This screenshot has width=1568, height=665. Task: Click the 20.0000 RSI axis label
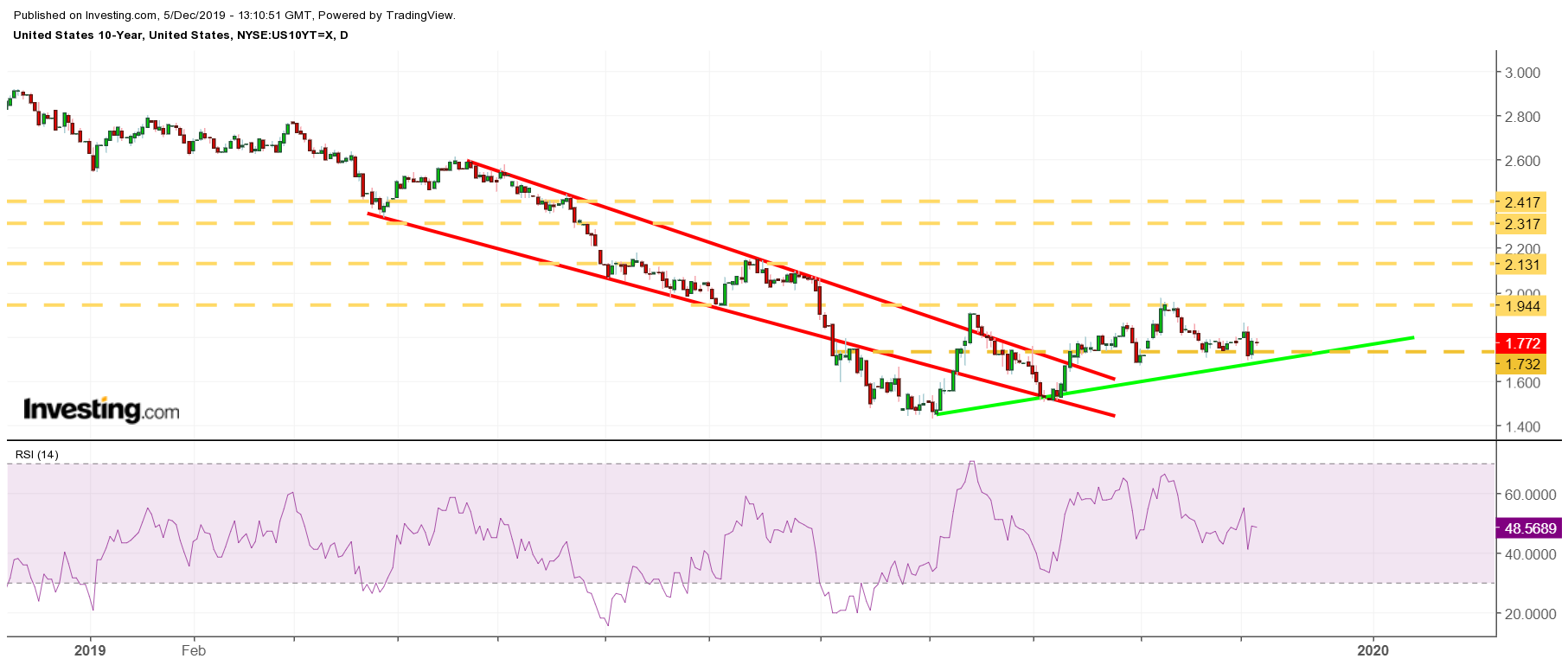1530,614
